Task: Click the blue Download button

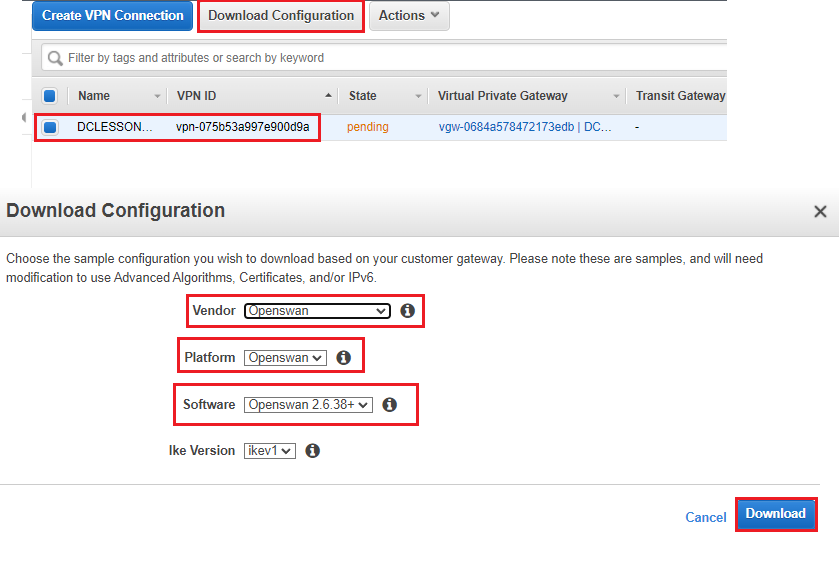Action: pyautogui.click(x=776, y=514)
